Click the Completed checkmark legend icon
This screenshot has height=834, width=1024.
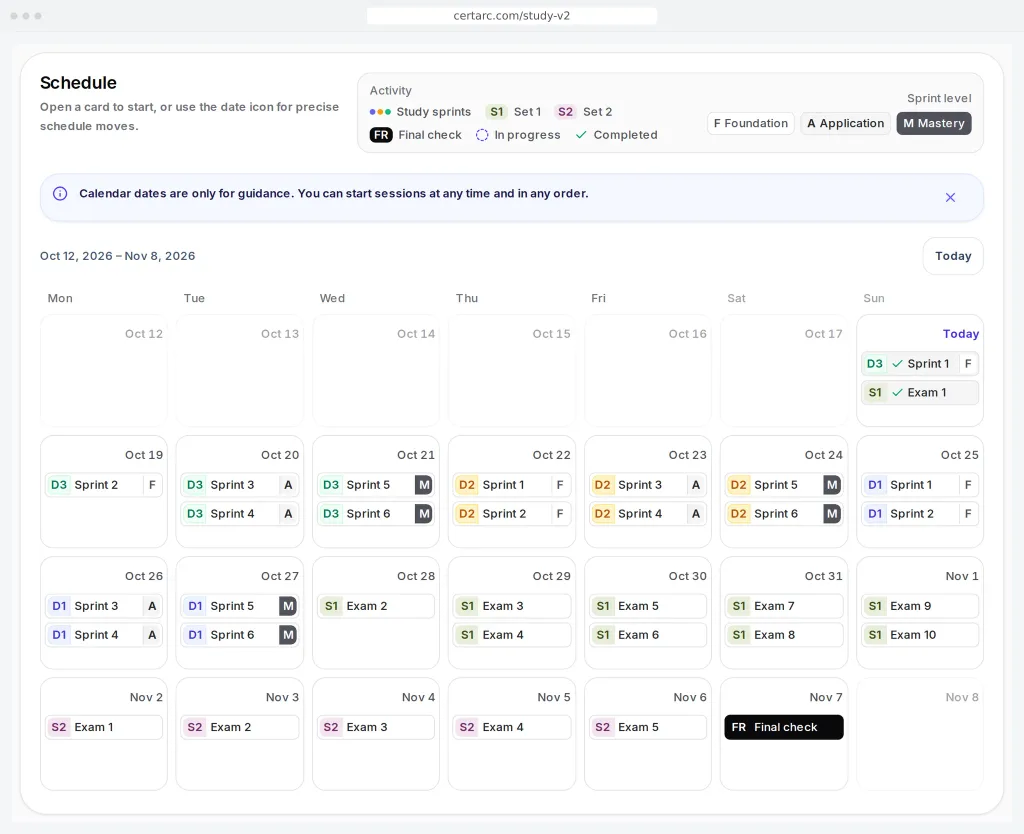point(581,135)
